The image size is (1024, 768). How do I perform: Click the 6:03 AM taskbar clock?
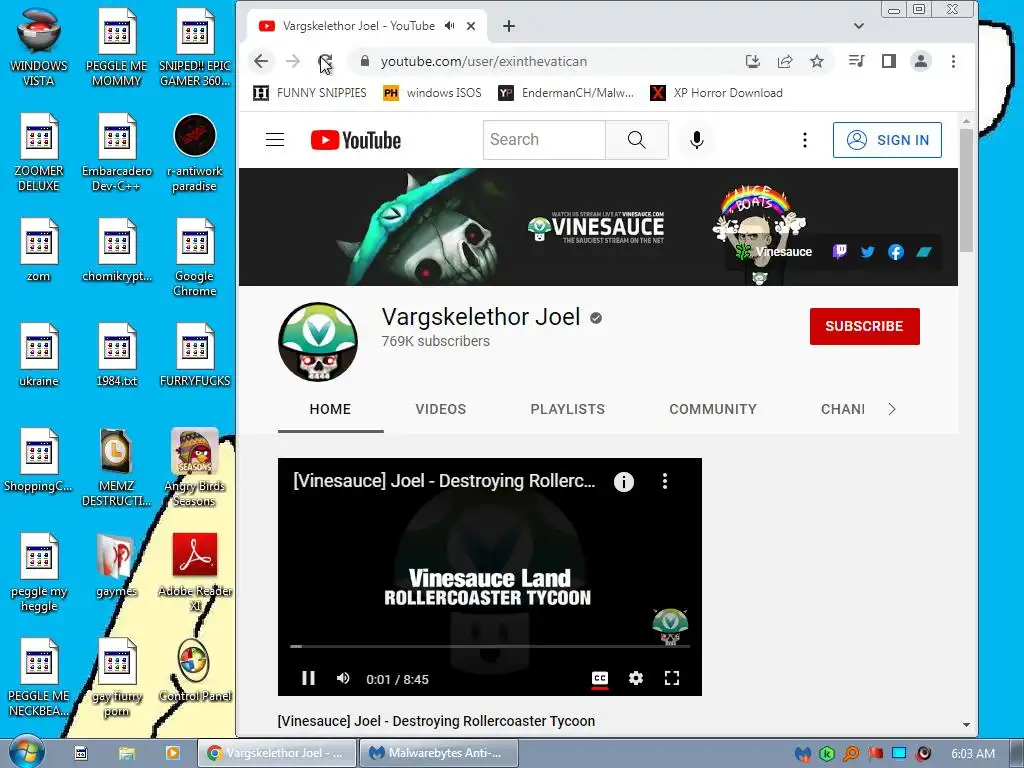[973, 753]
